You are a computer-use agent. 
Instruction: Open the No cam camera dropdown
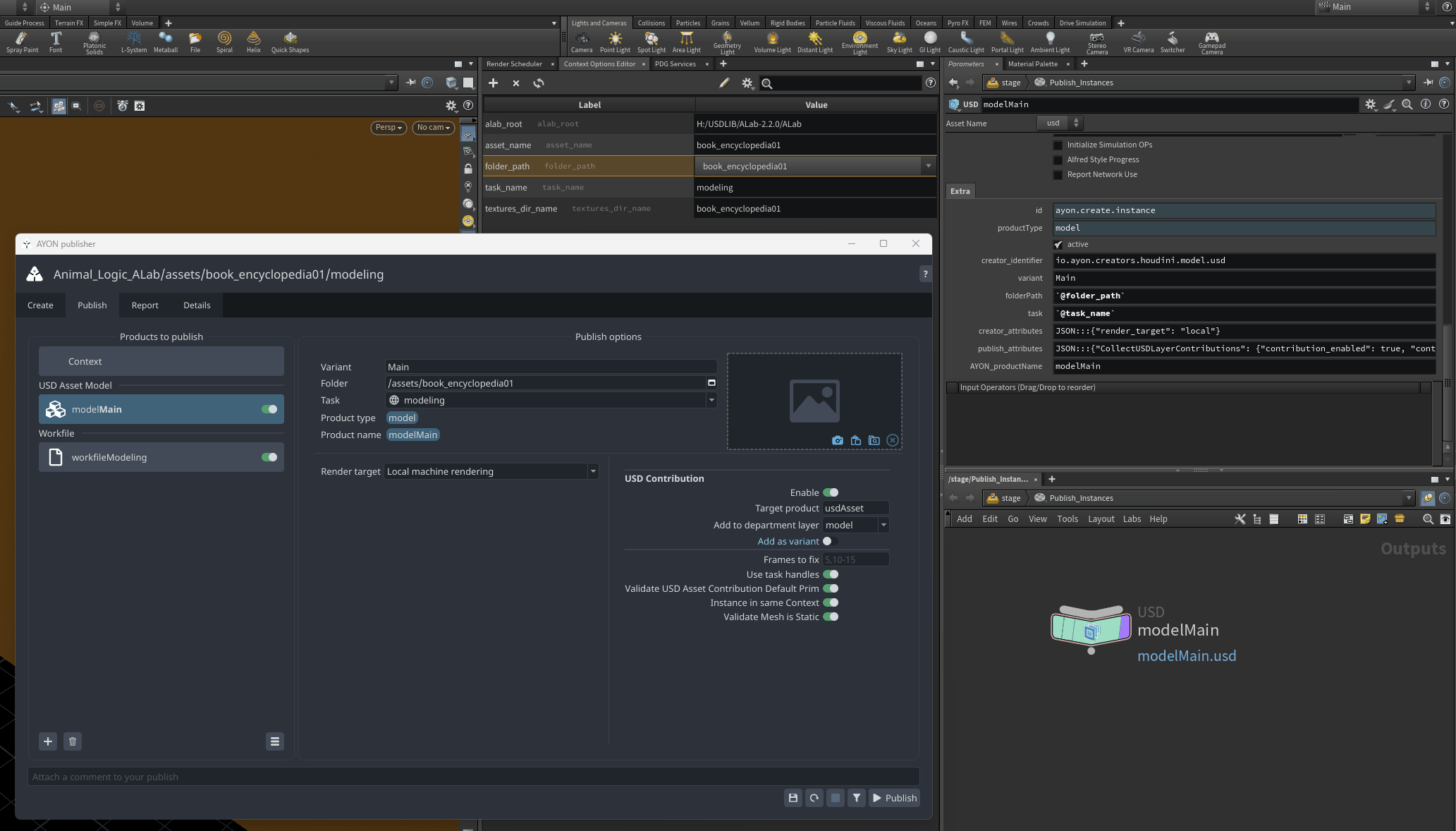pyautogui.click(x=433, y=128)
